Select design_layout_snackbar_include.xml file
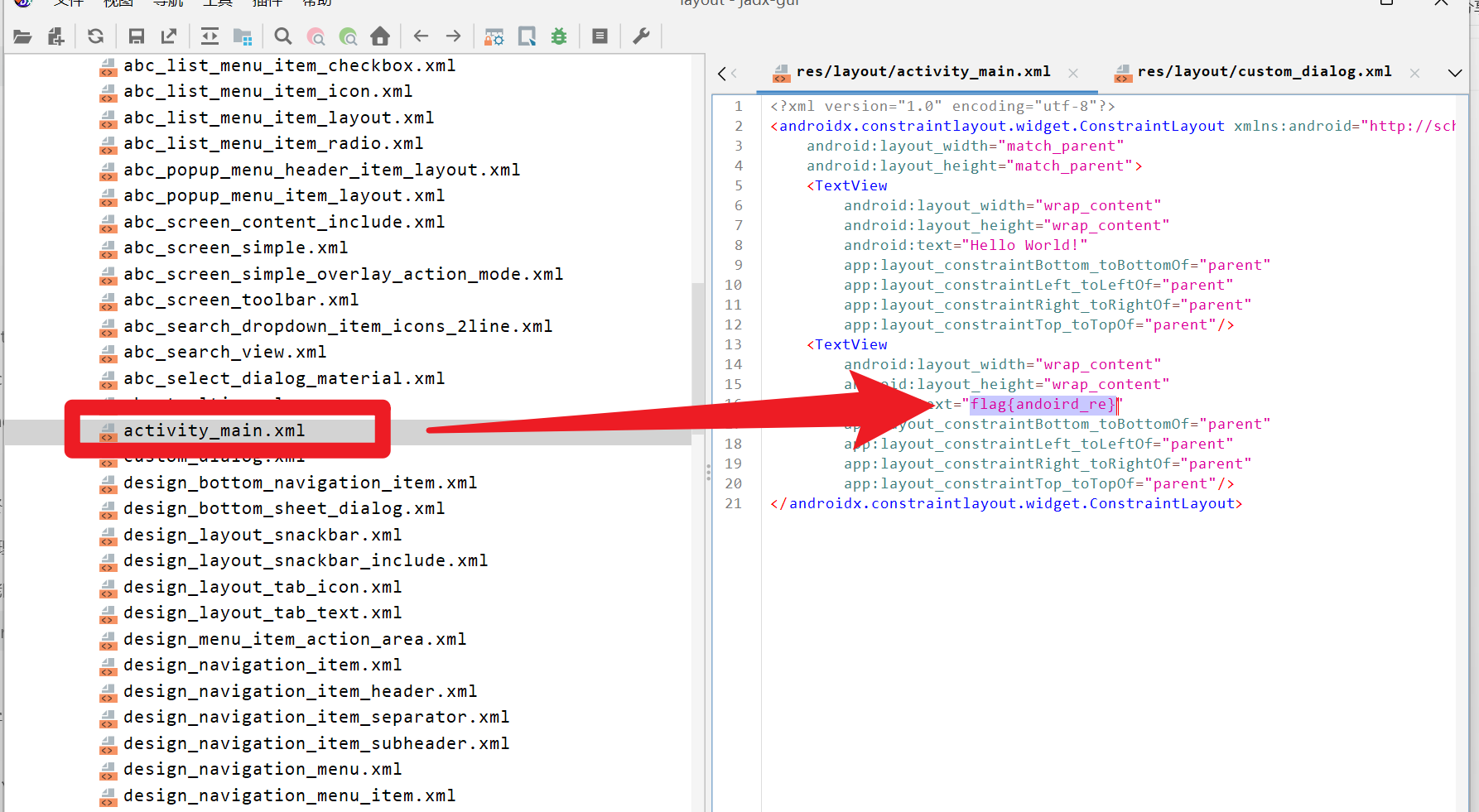Screen dimensions: 1479x812 point(306,560)
